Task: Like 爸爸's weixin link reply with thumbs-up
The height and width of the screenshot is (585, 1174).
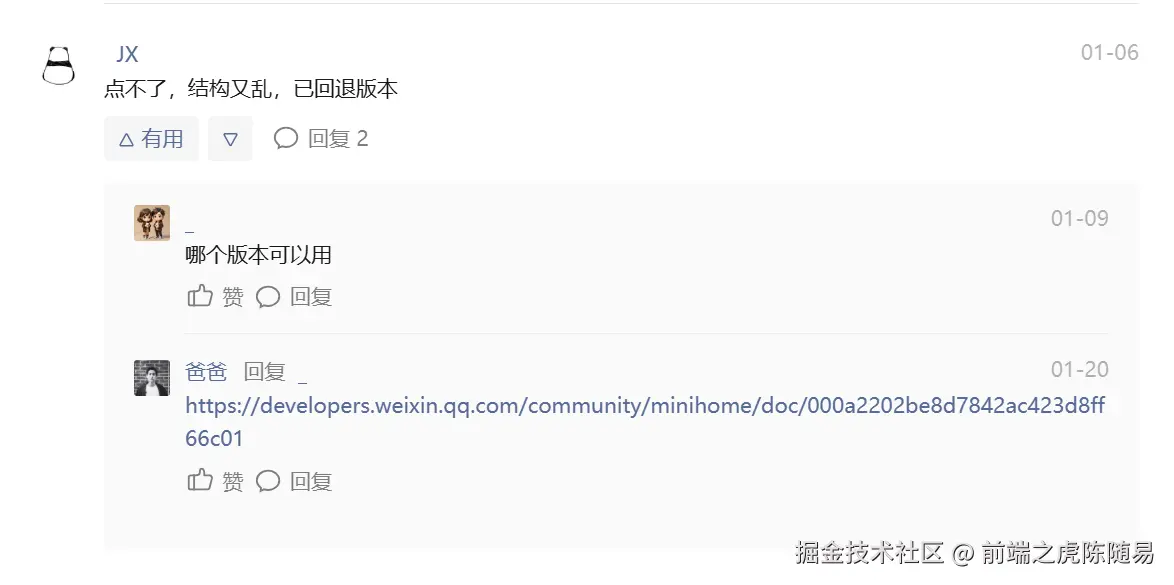Action: pos(215,480)
